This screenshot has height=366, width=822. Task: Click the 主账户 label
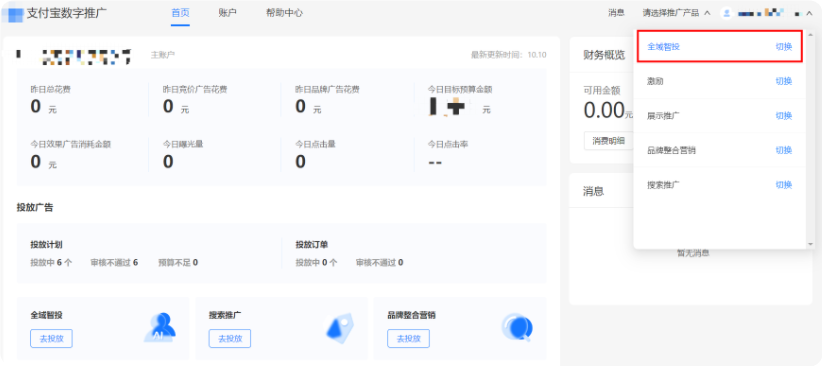(x=163, y=55)
